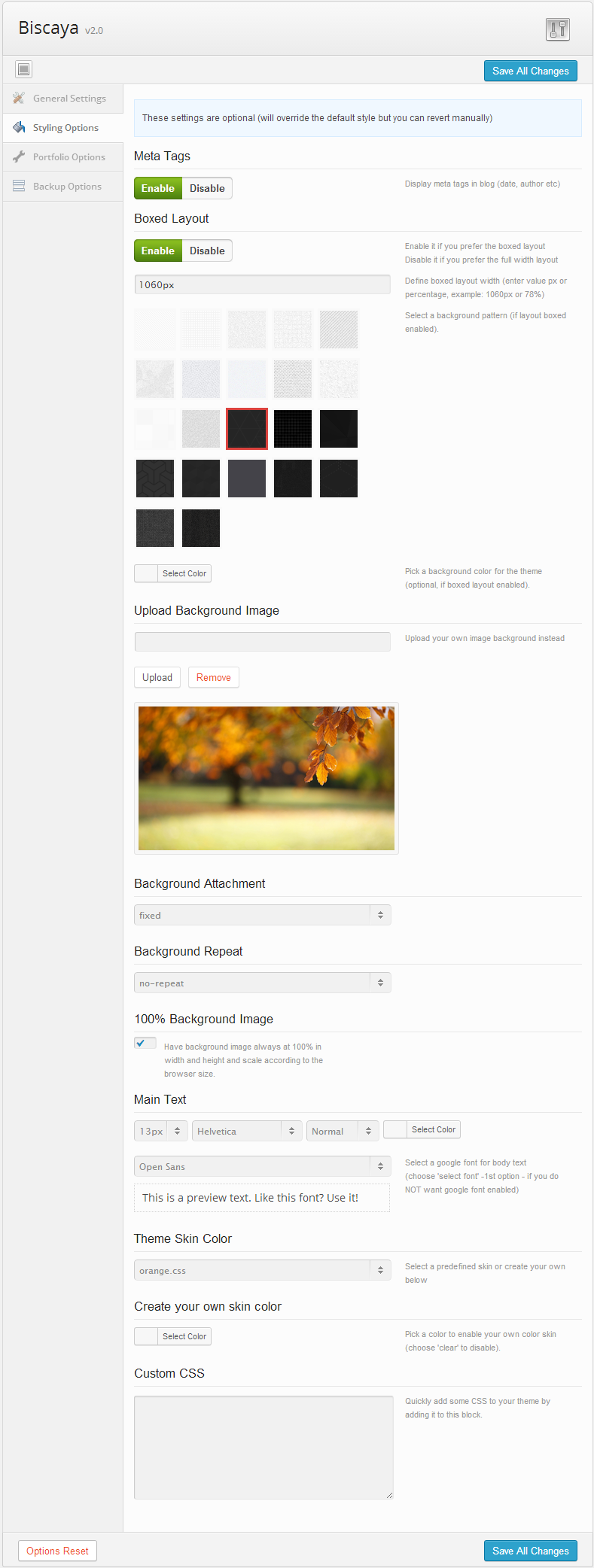Select the red-outlined dark background pattern
Image resolution: width=594 pixels, height=1568 pixels.
coord(247,429)
